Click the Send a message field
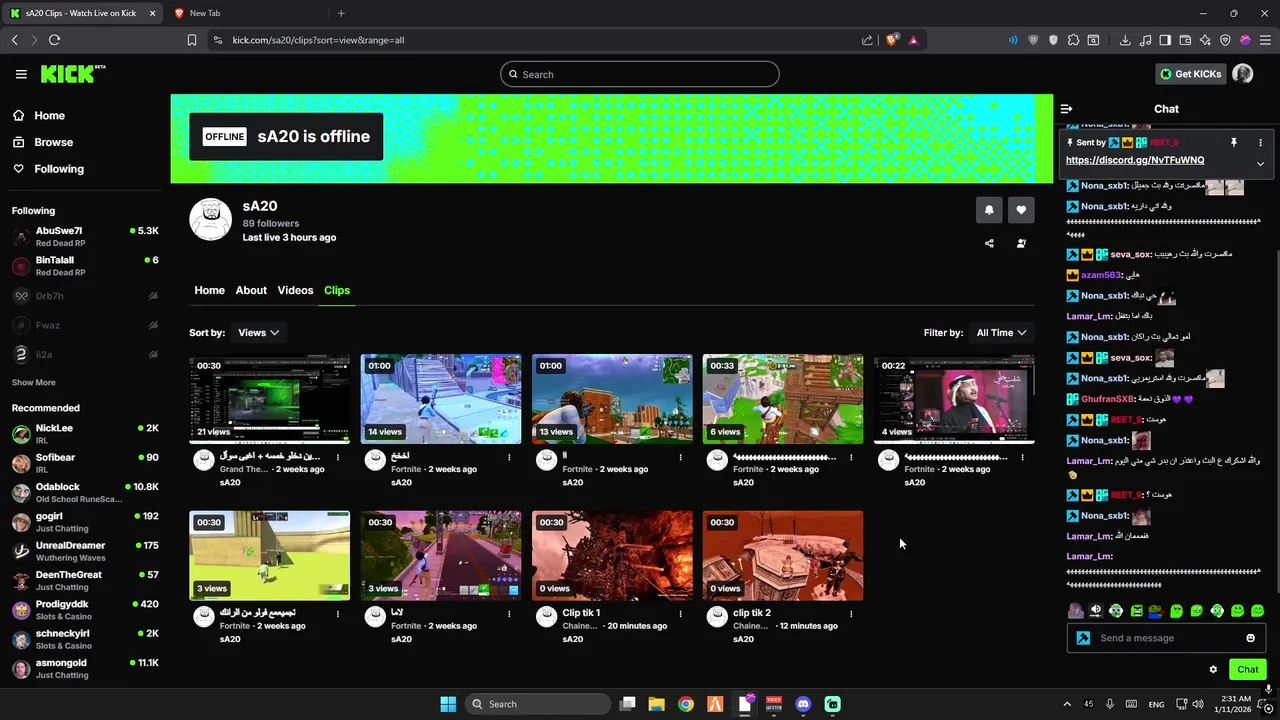The height and width of the screenshot is (720, 1280). 1166,638
